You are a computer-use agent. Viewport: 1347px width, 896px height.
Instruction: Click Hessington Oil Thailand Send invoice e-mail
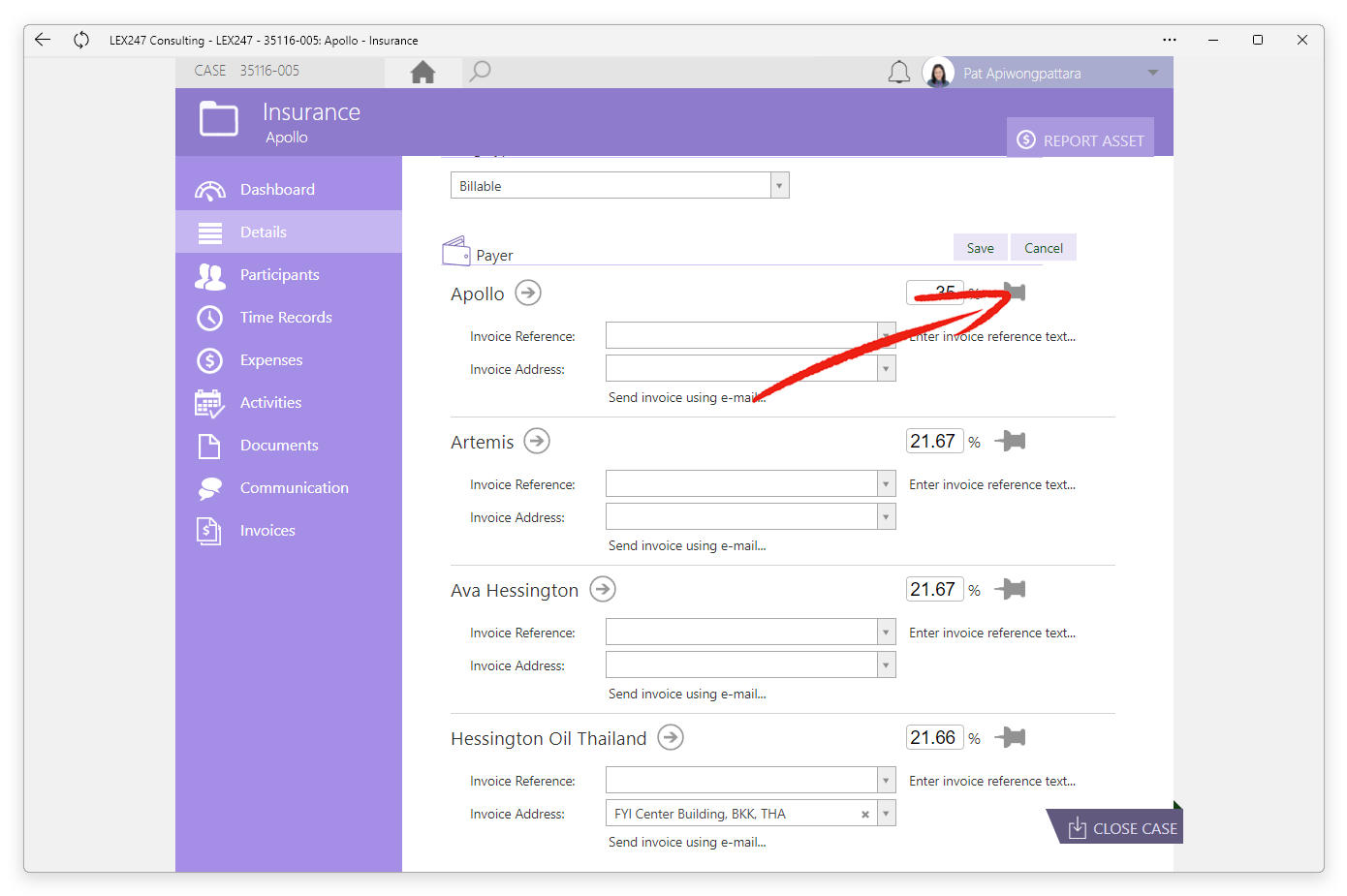pos(687,843)
